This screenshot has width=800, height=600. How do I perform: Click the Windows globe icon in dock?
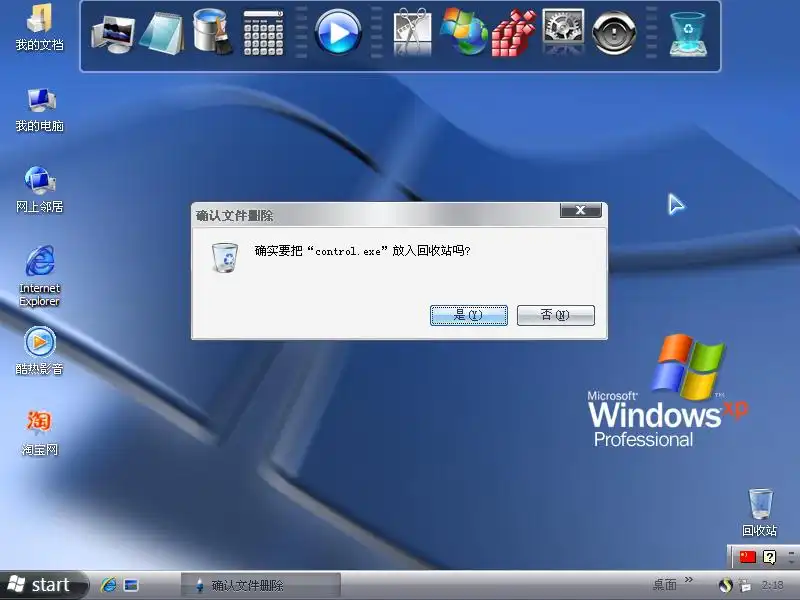[x=463, y=32]
